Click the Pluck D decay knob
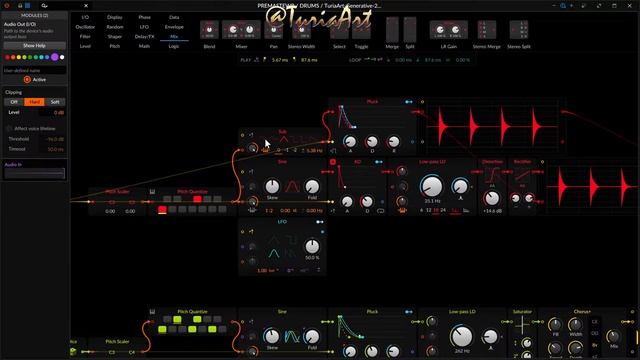 click(x=371, y=142)
